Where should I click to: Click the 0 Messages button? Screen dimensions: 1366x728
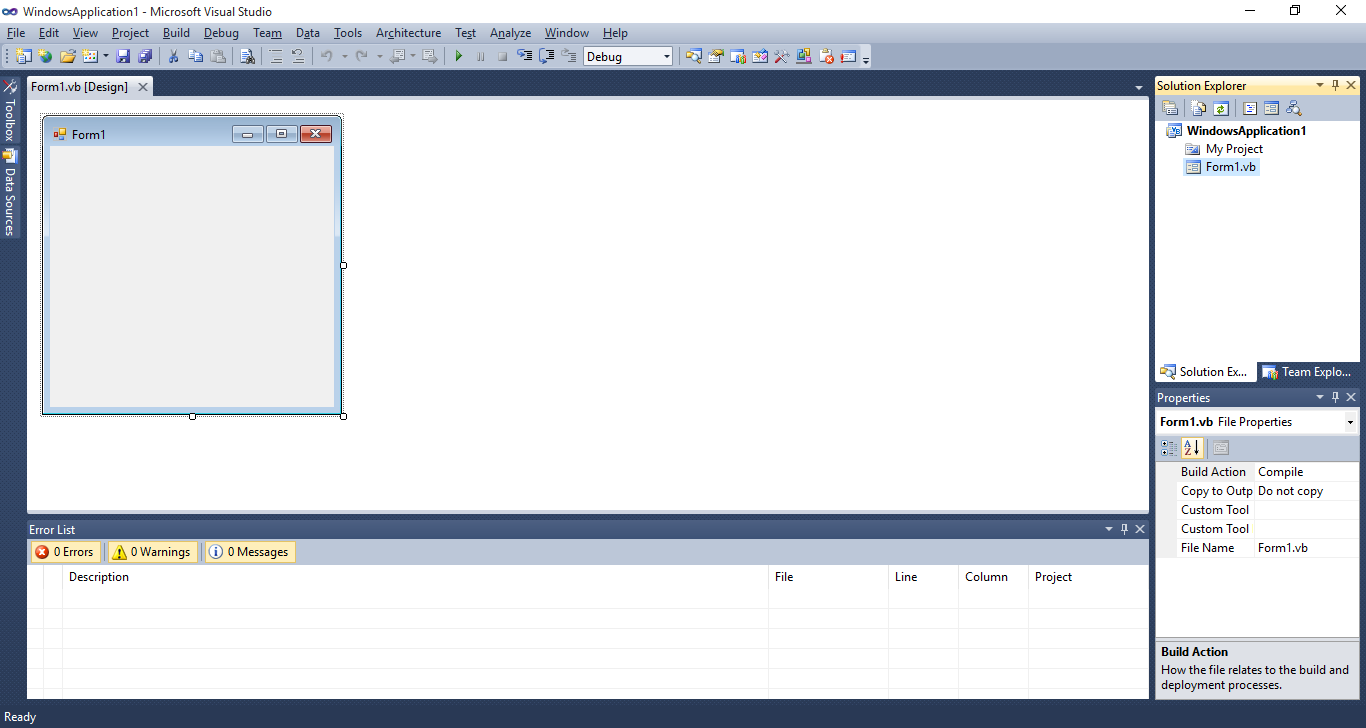tap(249, 551)
